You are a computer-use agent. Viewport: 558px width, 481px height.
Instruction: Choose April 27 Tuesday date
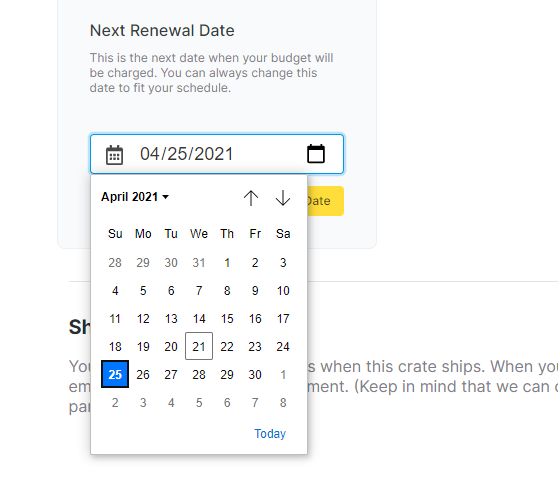pyautogui.click(x=171, y=374)
